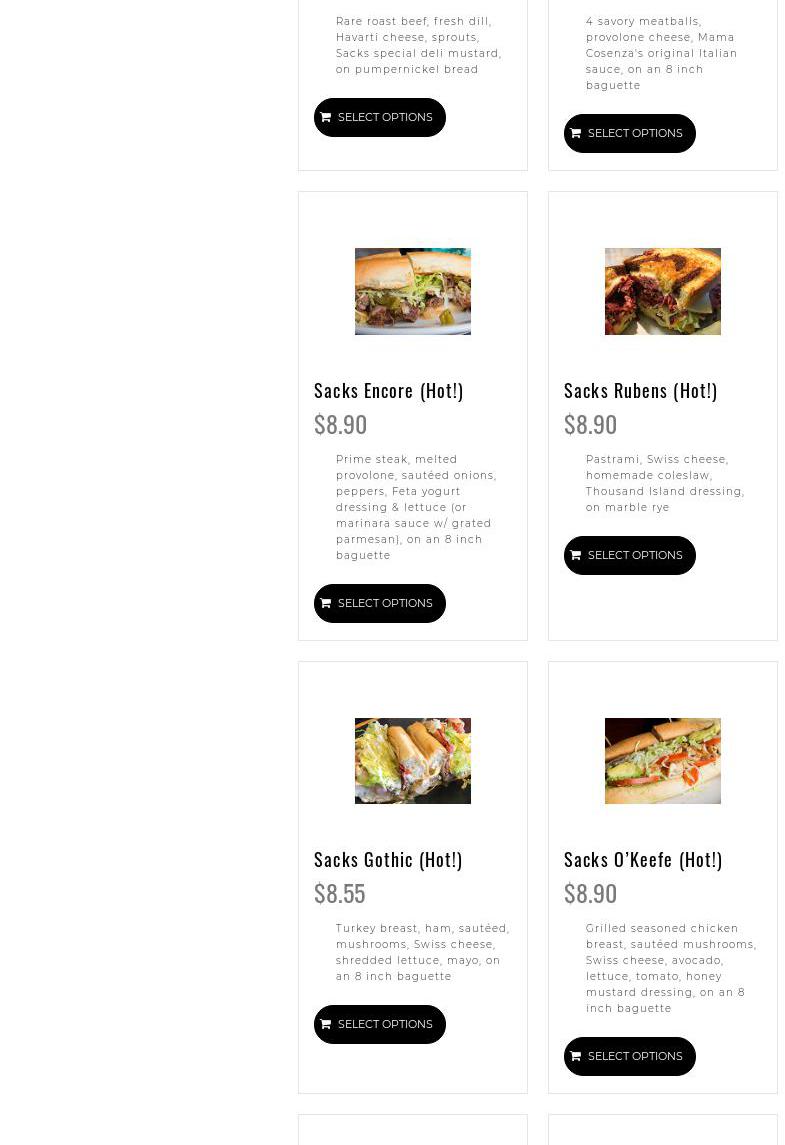Click cart icon under meatball sandwich
The width and height of the screenshot is (785, 1145).
(575, 134)
